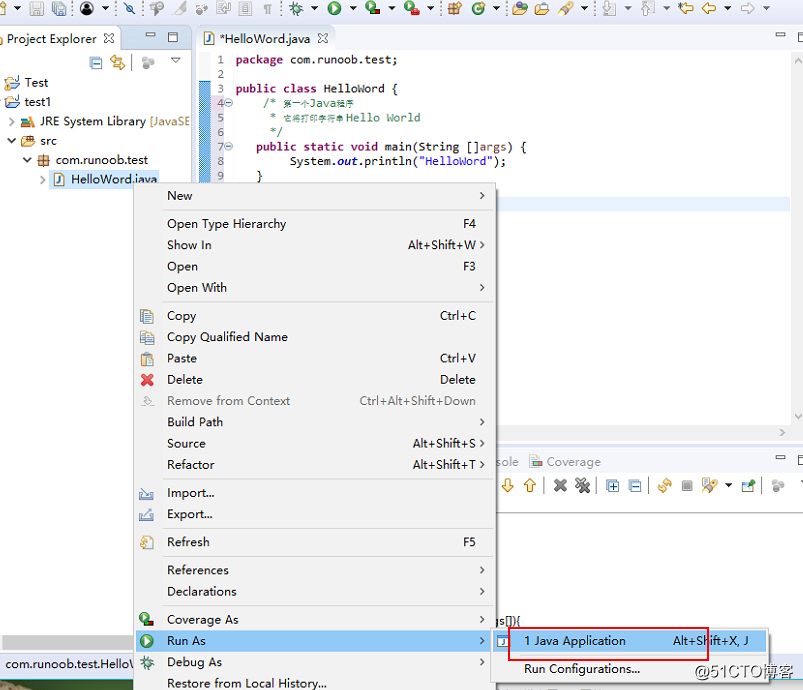This screenshot has height=690, width=803.
Task: Toggle Skip All Breakpoints in toolbar
Action: [x=130, y=8]
